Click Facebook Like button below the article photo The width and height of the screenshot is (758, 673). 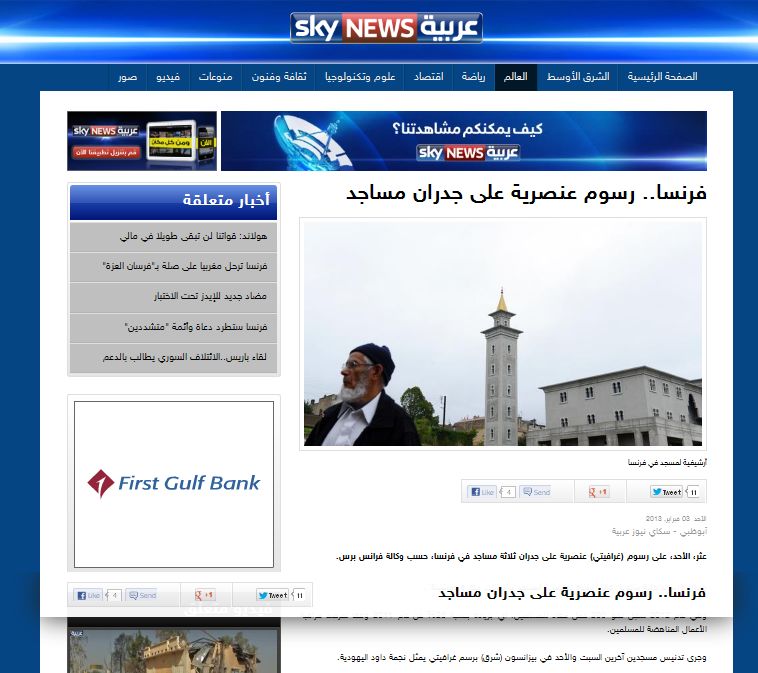[482, 492]
